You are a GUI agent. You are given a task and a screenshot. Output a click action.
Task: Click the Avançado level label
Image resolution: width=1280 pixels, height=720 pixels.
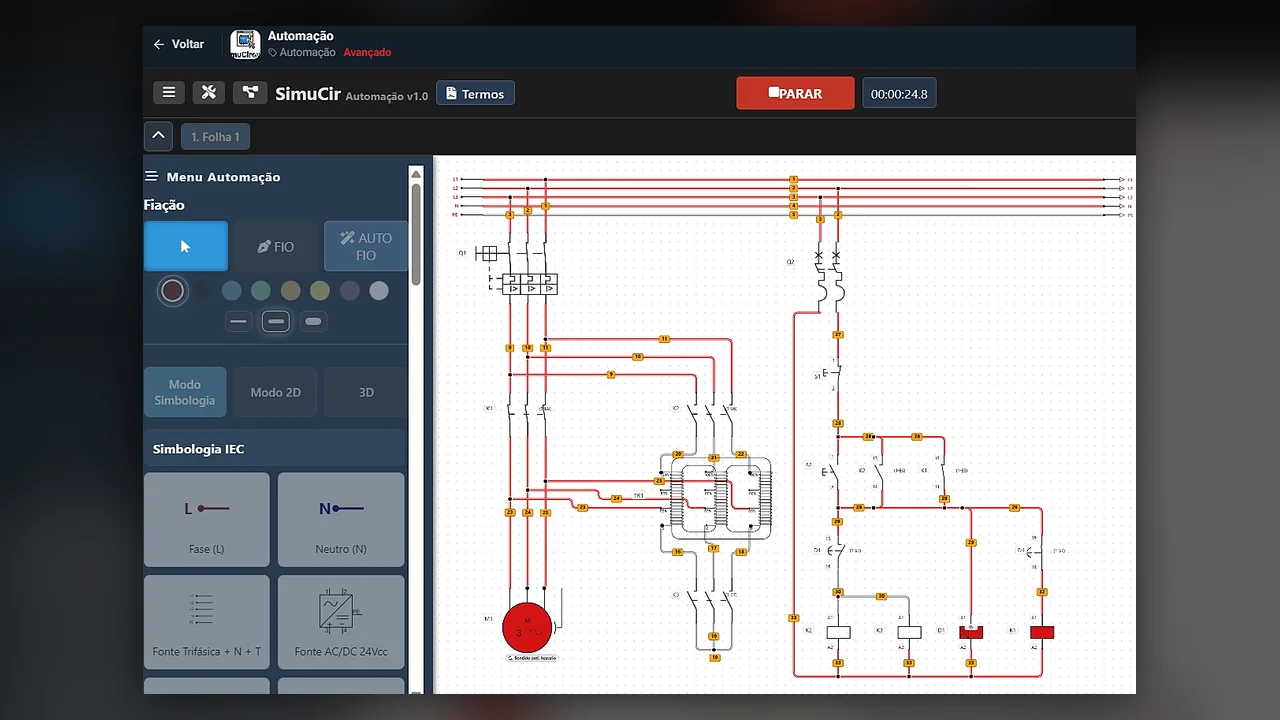[367, 52]
